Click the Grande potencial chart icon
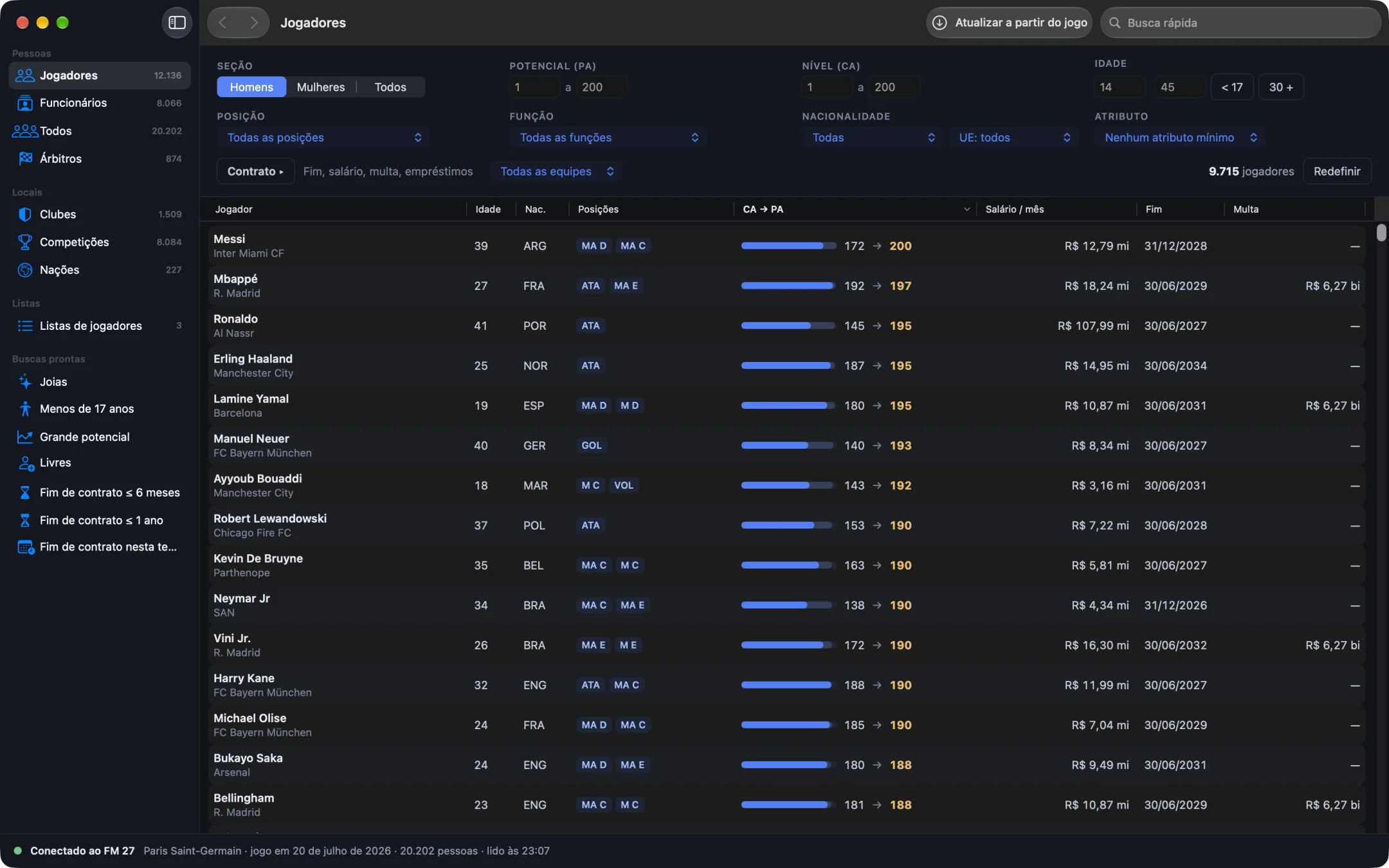The image size is (1389, 868). 25,437
